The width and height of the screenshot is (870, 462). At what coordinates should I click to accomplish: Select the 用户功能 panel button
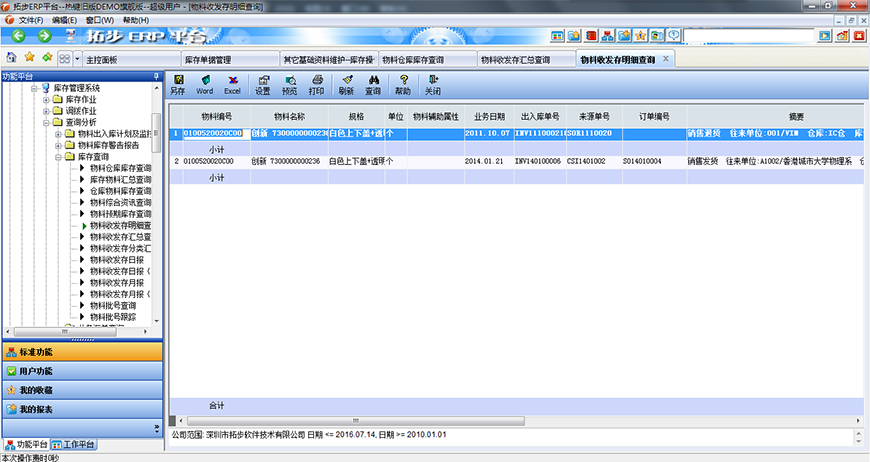click(36, 371)
